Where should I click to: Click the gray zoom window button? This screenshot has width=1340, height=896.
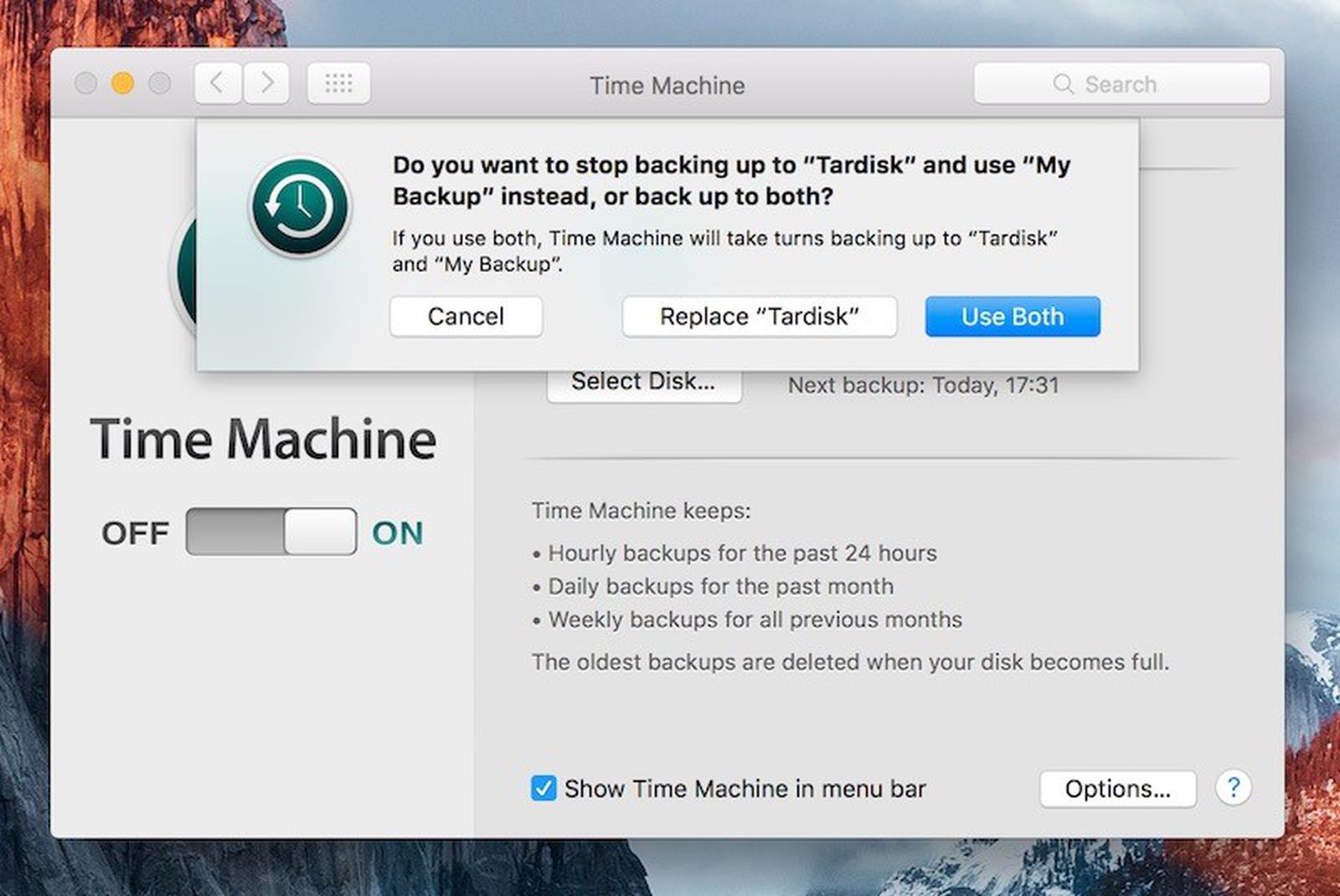pyautogui.click(x=159, y=84)
